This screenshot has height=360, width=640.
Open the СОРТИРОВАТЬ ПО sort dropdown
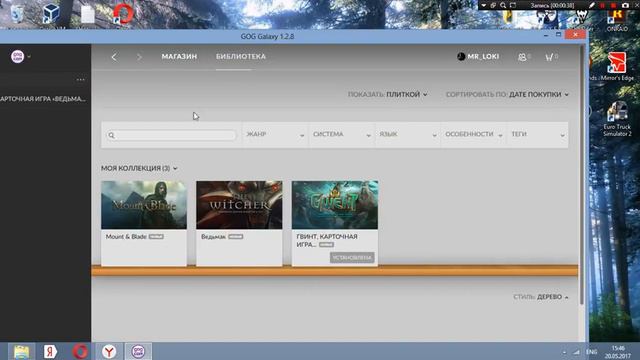click(507, 94)
